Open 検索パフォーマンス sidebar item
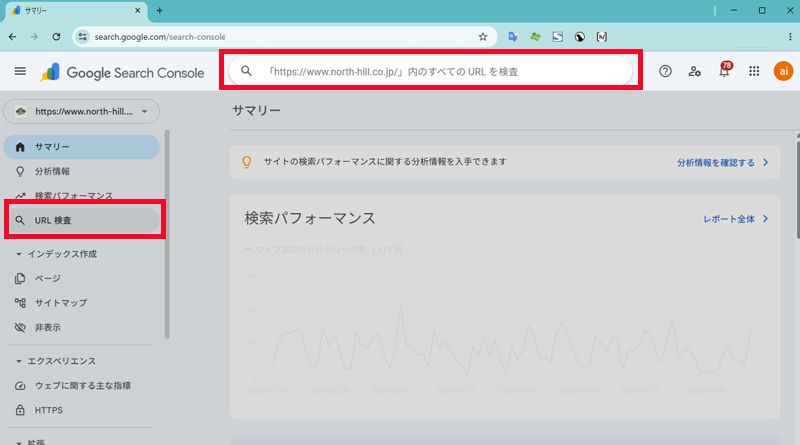The width and height of the screenshot is (800, 445). tap(82, 195)
